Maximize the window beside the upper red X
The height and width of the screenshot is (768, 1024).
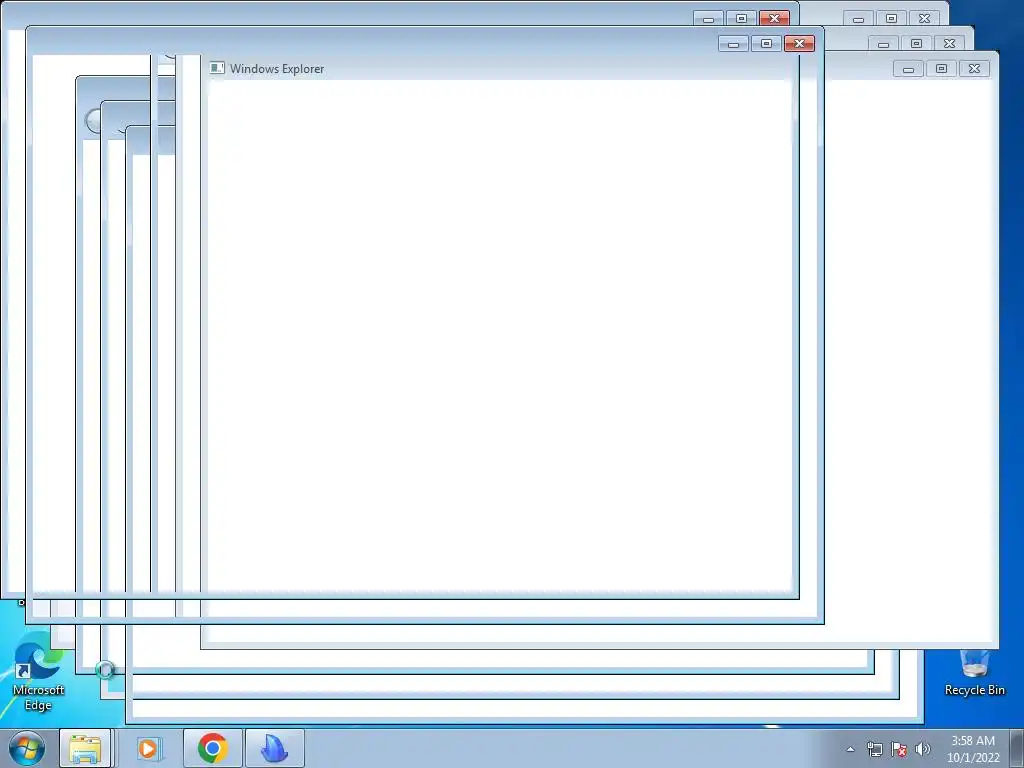pyautogui.click(x=741, y=18)
